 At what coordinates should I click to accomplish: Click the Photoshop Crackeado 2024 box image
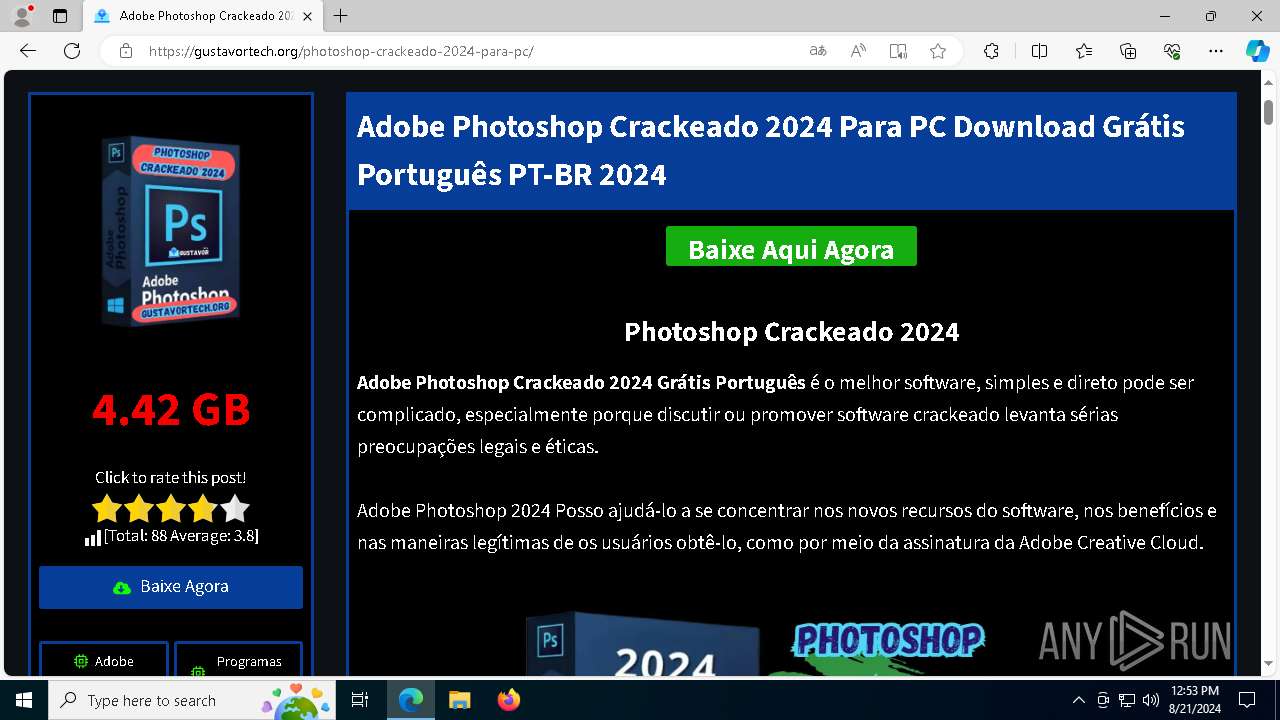pyautogui.click(x=171, y=232)
